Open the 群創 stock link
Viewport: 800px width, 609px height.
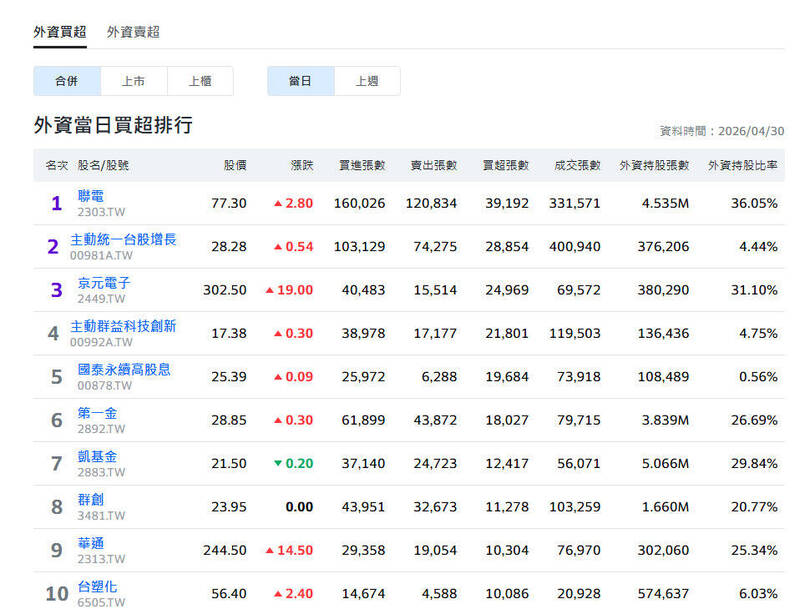(x=91, y=499)
